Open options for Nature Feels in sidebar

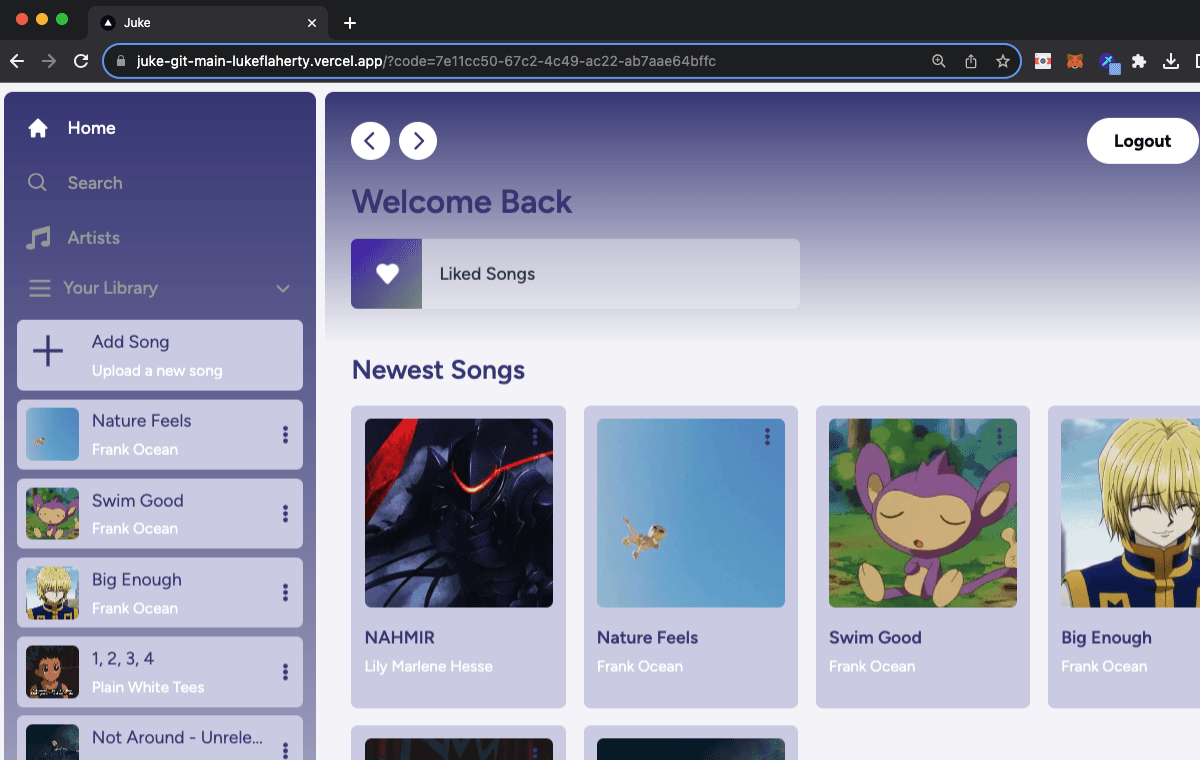tap(285, 434)
